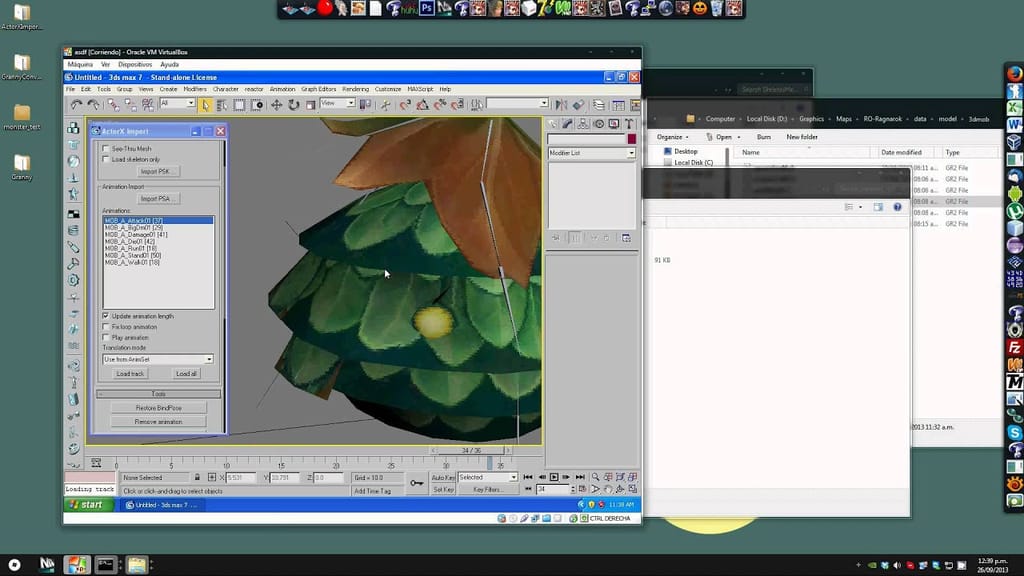Open the reference coordinate View dropdown
The image size is (1024, 576).
337,103
